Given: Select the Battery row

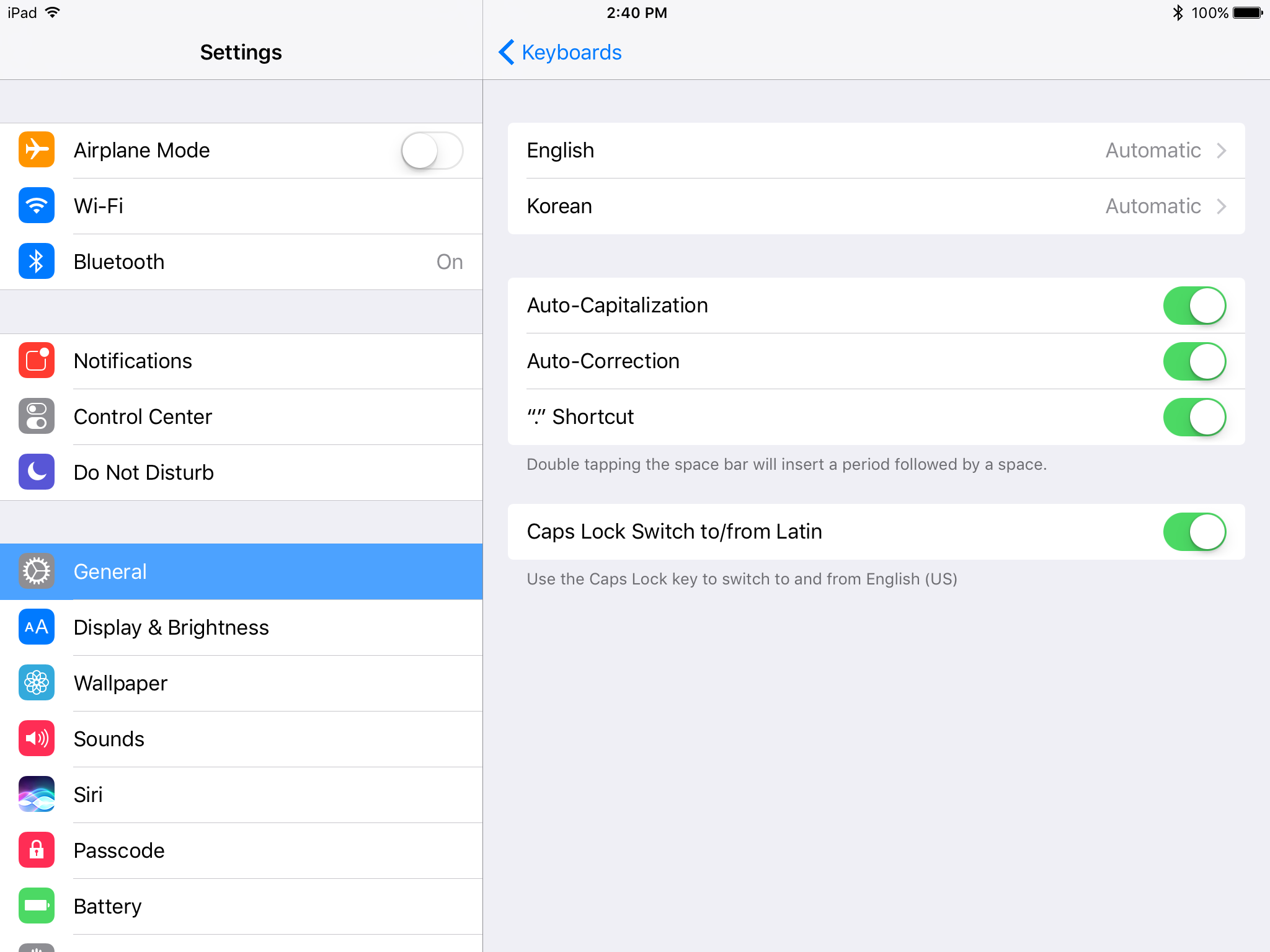Looking at the screenshot, I should coord(108,906).
